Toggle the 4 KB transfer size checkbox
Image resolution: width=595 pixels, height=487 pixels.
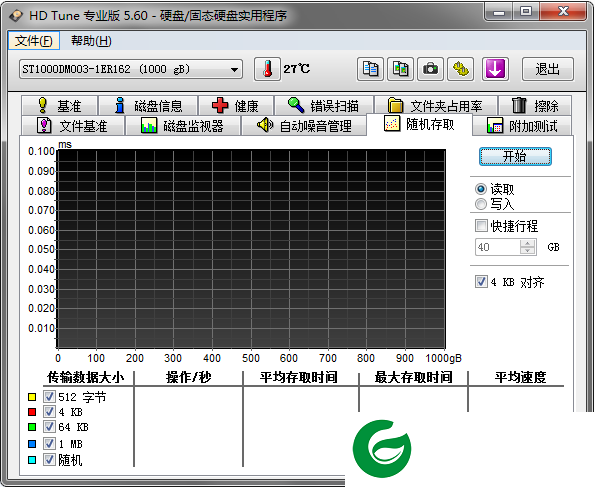(49, 411)
